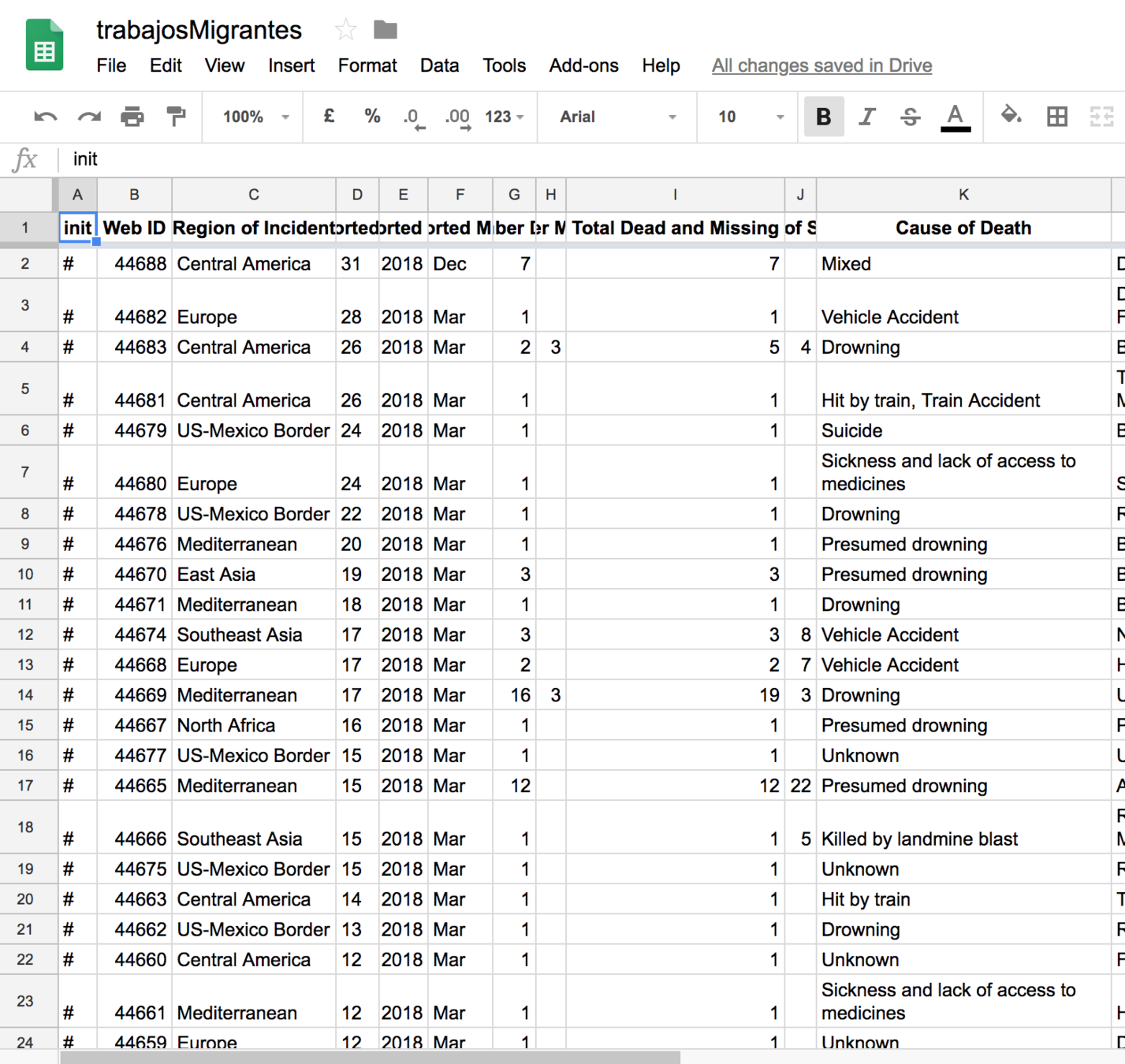Undo the last action
Viewport: 1125px width, 1064px height.
click(45, 117)
